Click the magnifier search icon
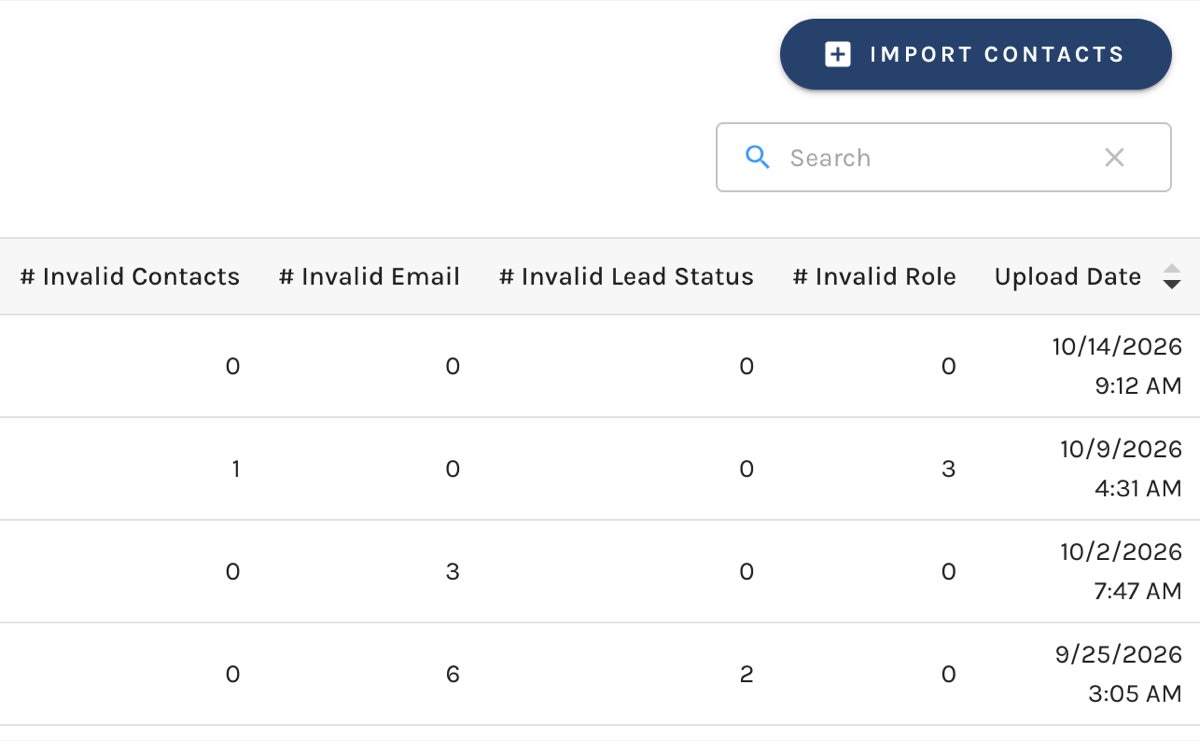1200x741 pixels. 758,157
